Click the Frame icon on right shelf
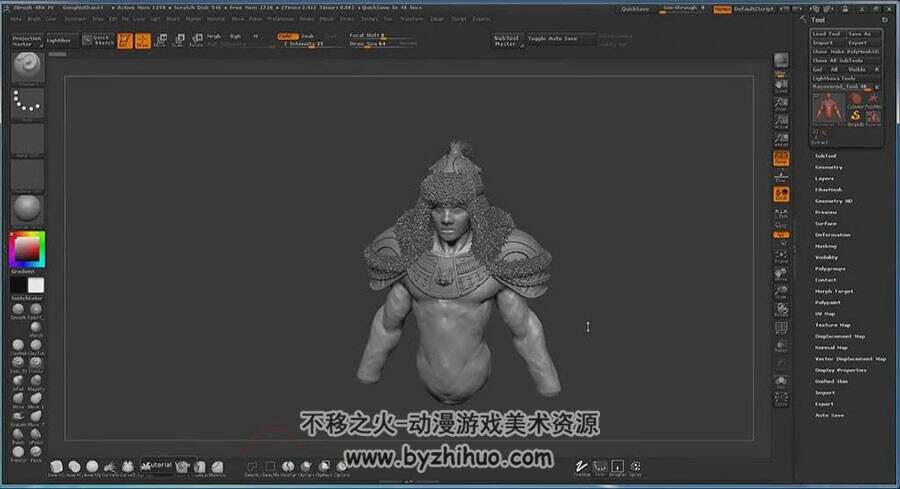900x489 pixels. [781, 256]
